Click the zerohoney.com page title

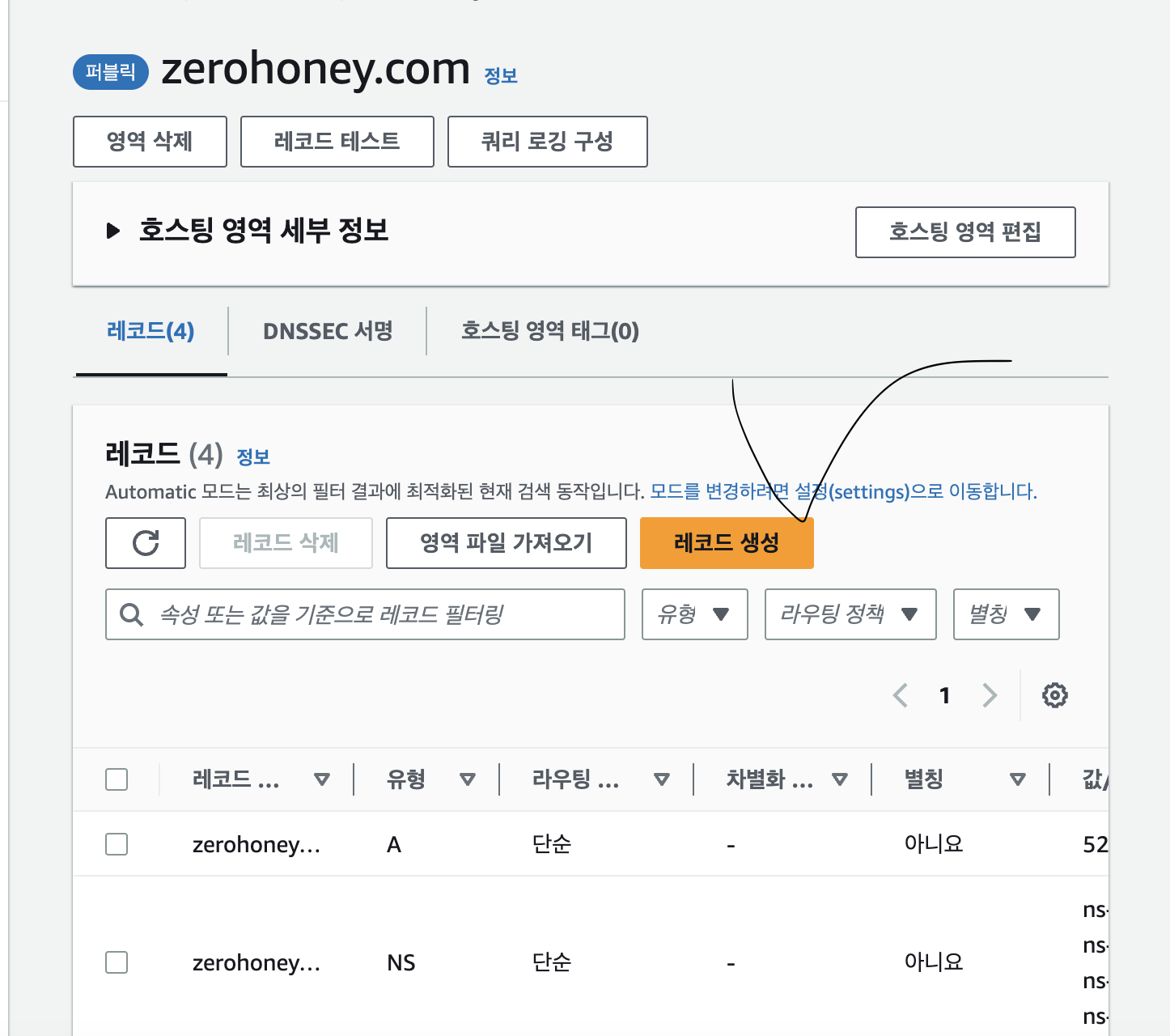coord(316,69)
